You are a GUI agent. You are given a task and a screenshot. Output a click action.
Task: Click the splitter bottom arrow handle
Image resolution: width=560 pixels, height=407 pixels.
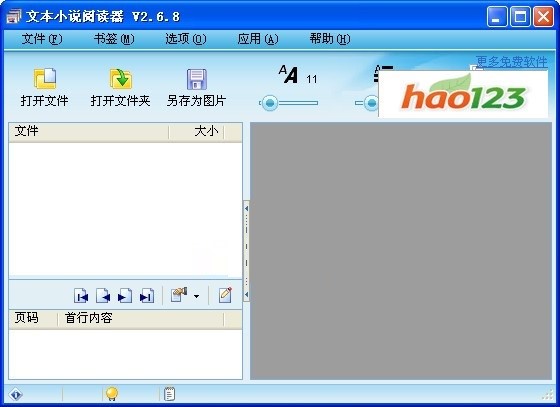pyautogui.click(x=246, y=295)
